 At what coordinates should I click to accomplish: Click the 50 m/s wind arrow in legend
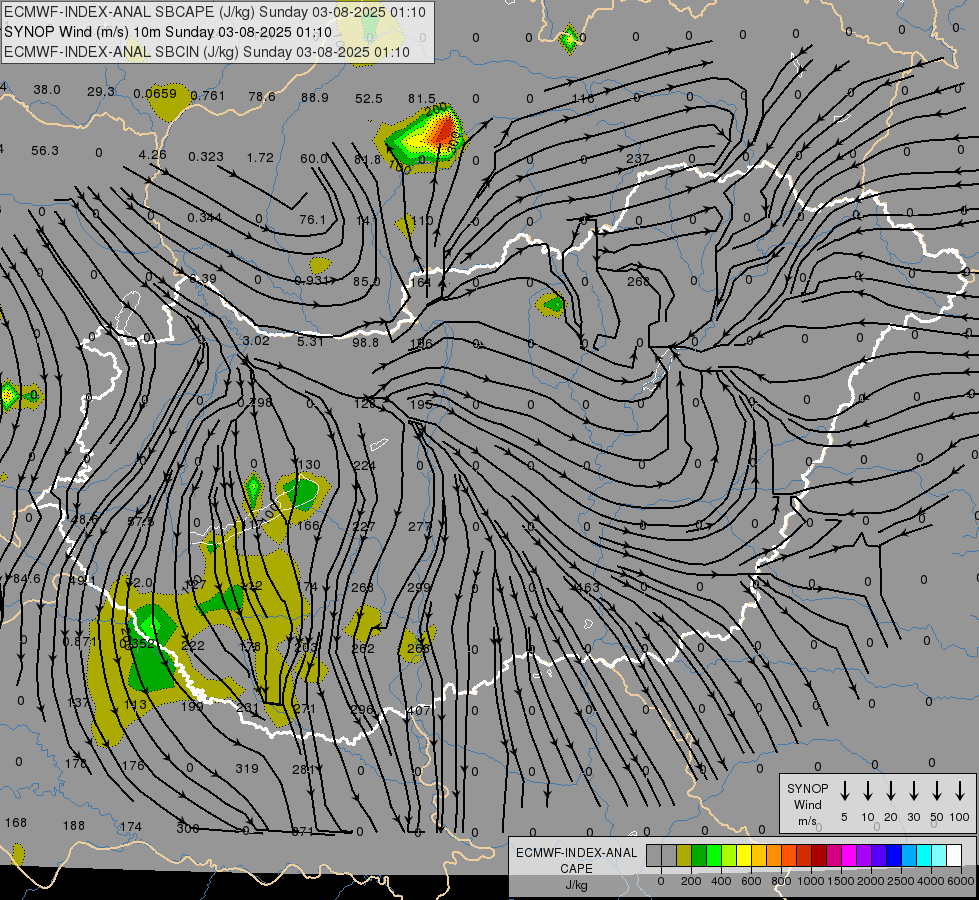click(937, 791)
